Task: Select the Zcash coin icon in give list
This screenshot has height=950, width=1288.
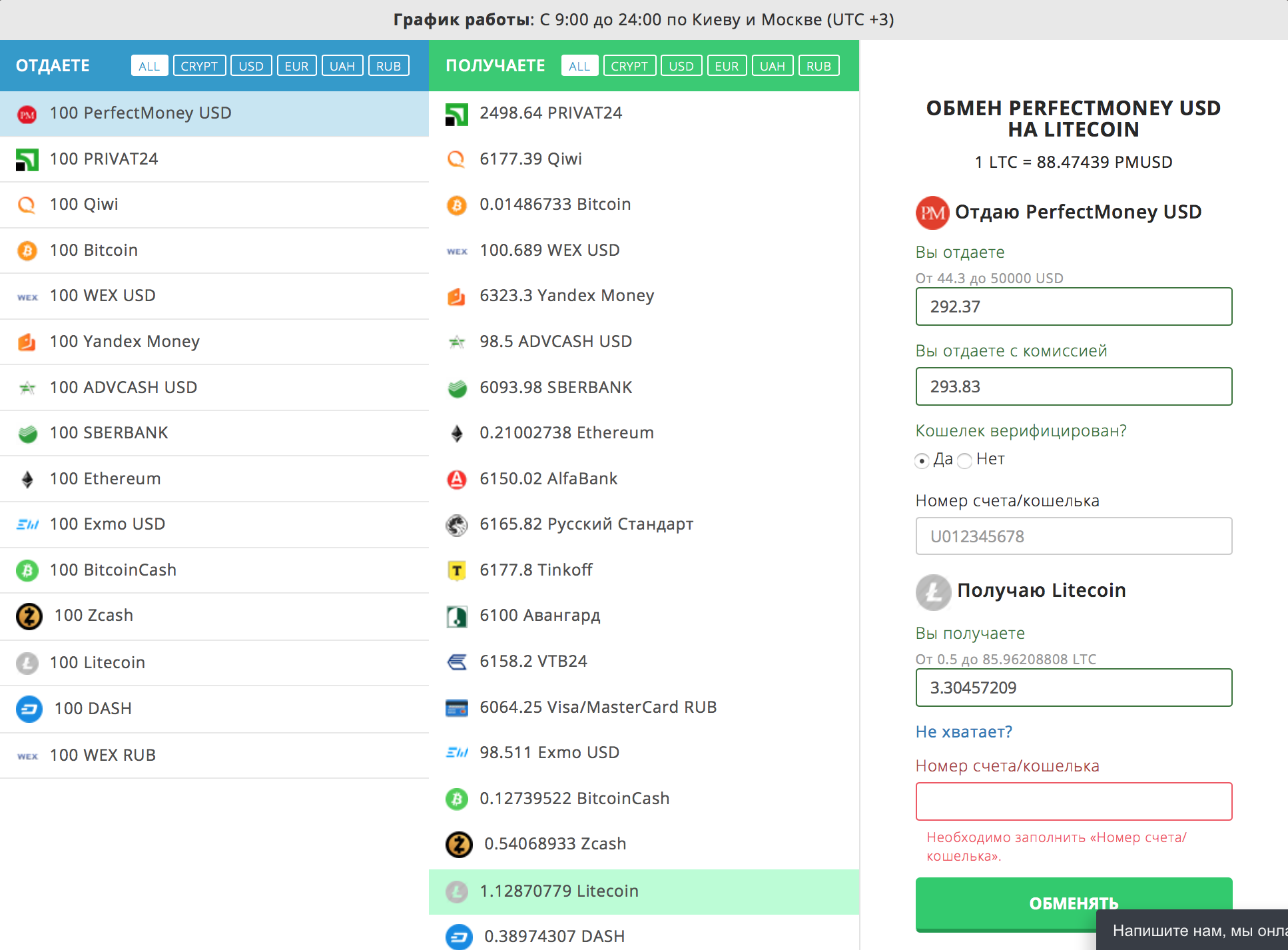Action: pos(29,616)
